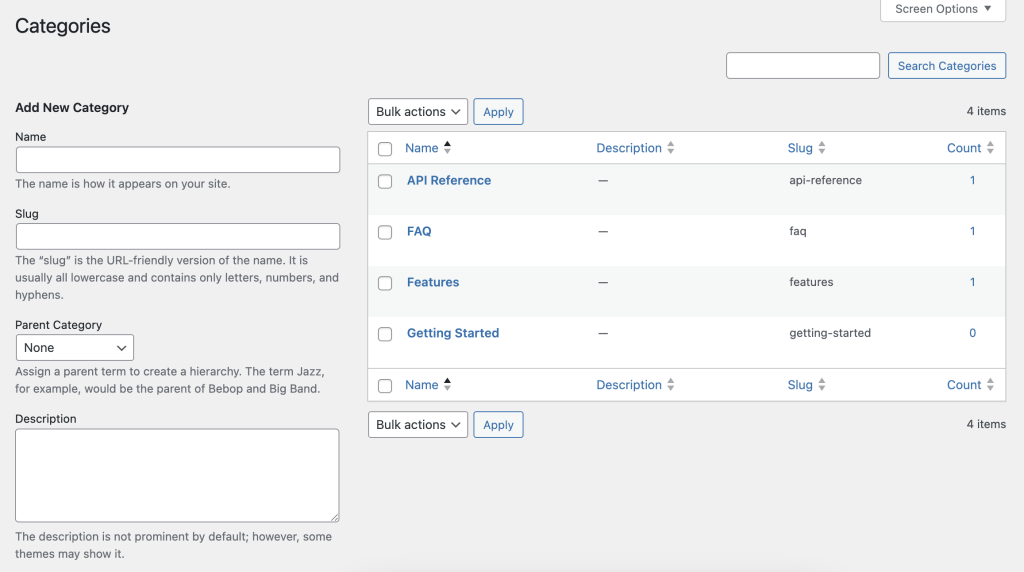
Task: Check the API Reference category checkbox
Action: coord(385,182)
